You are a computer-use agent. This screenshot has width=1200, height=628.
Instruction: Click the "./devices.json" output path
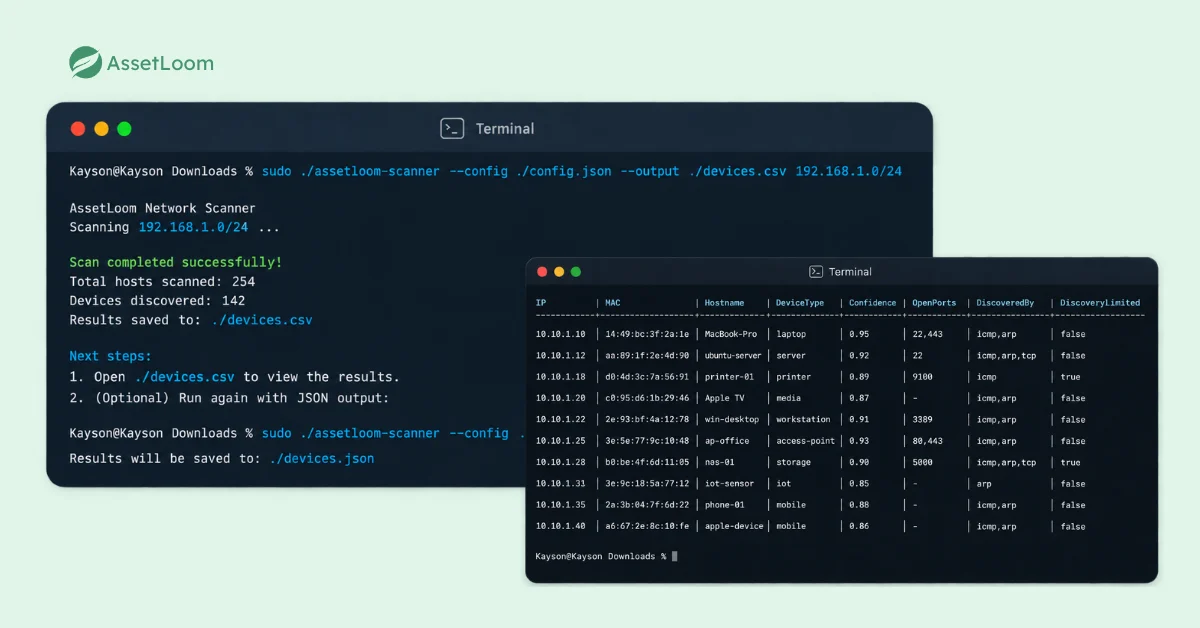pos(322,458)
